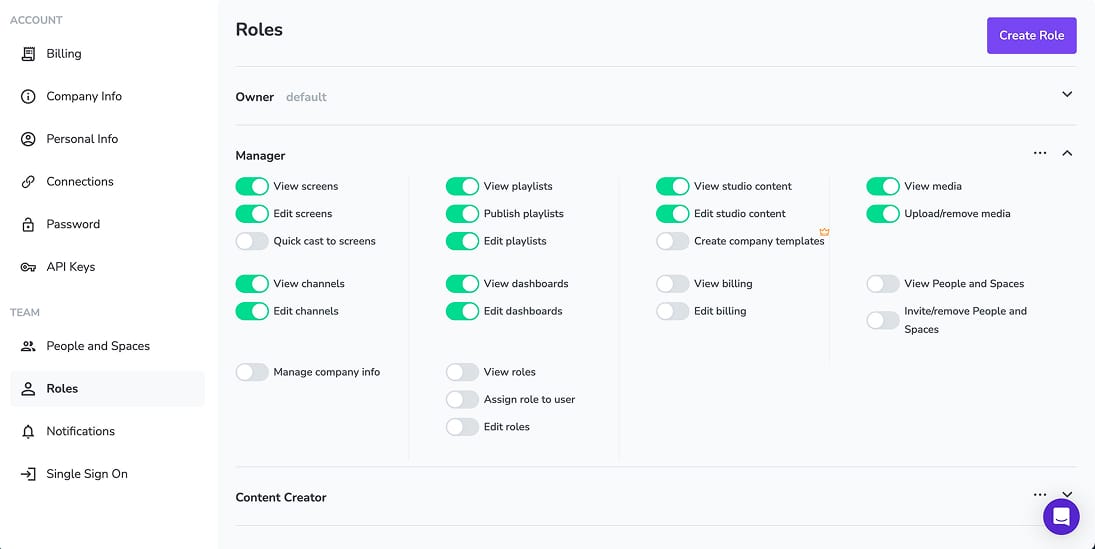Screen dimensions: 1095x549
Task: Disable the Edit screens toggle
Action: [x=252, y=214]
